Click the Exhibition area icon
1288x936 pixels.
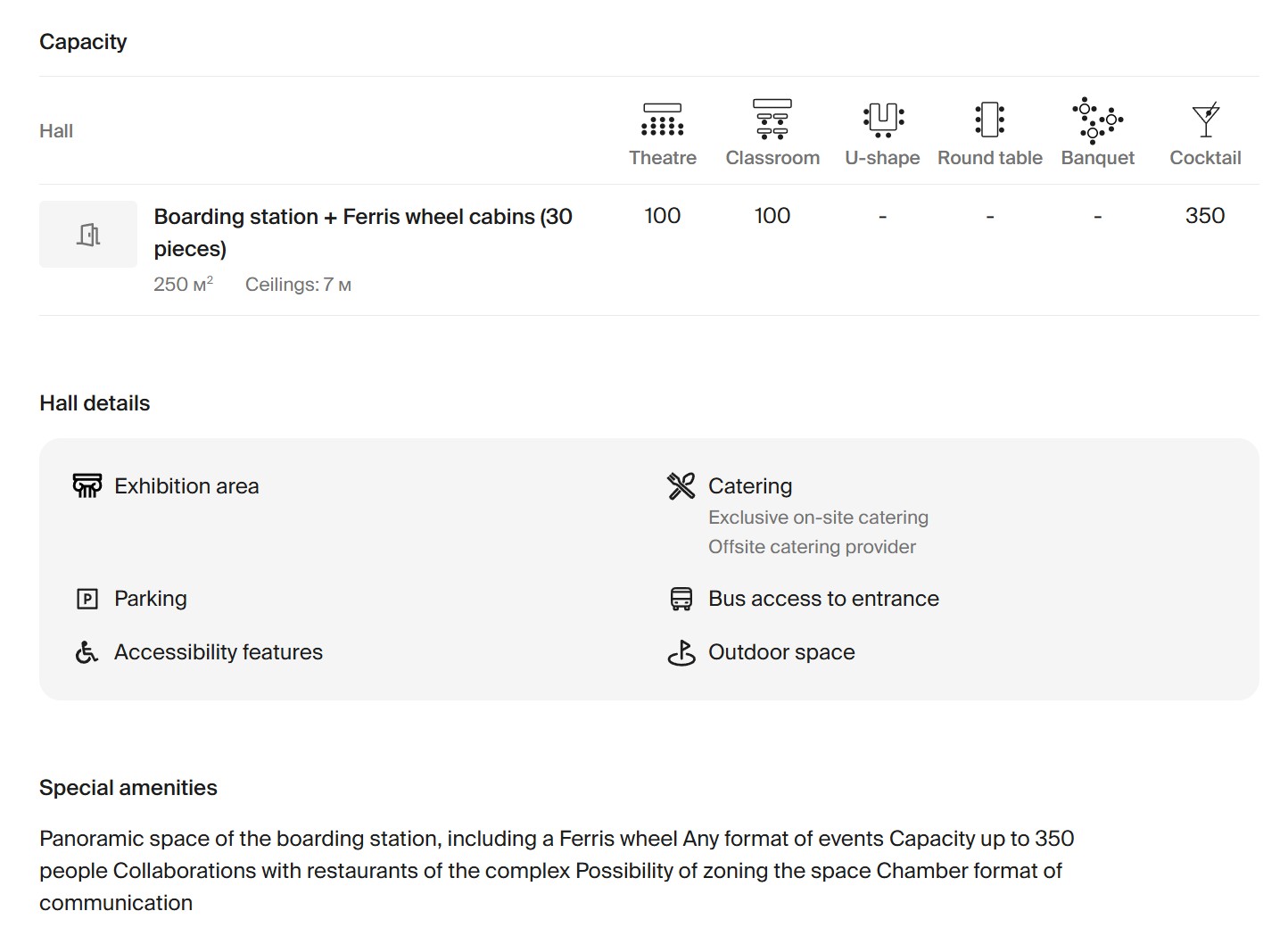click(87, 485)
